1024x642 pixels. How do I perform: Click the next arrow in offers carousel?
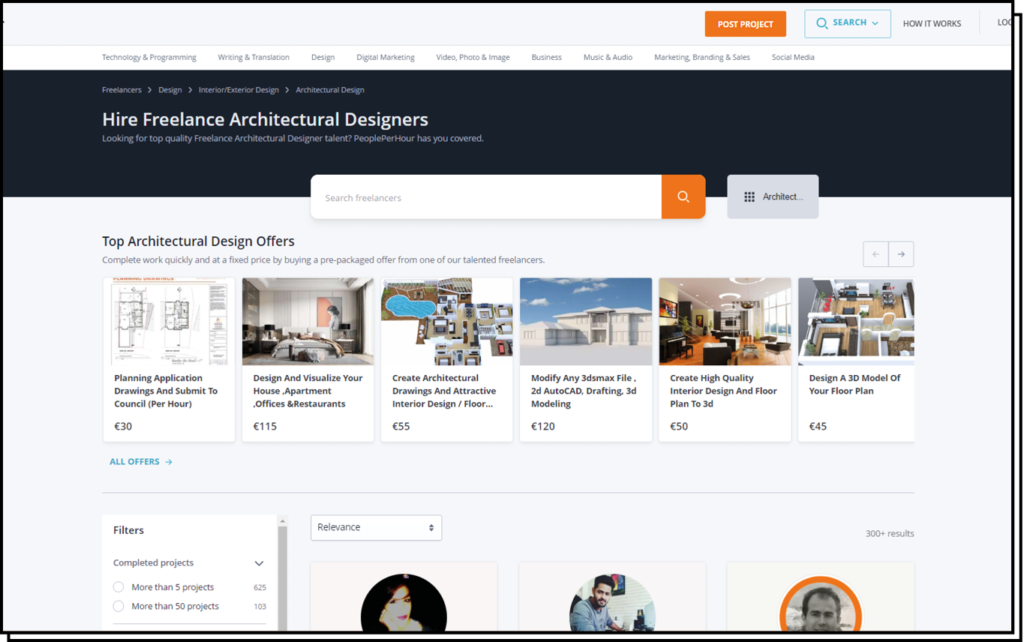[x=901, y=254]
